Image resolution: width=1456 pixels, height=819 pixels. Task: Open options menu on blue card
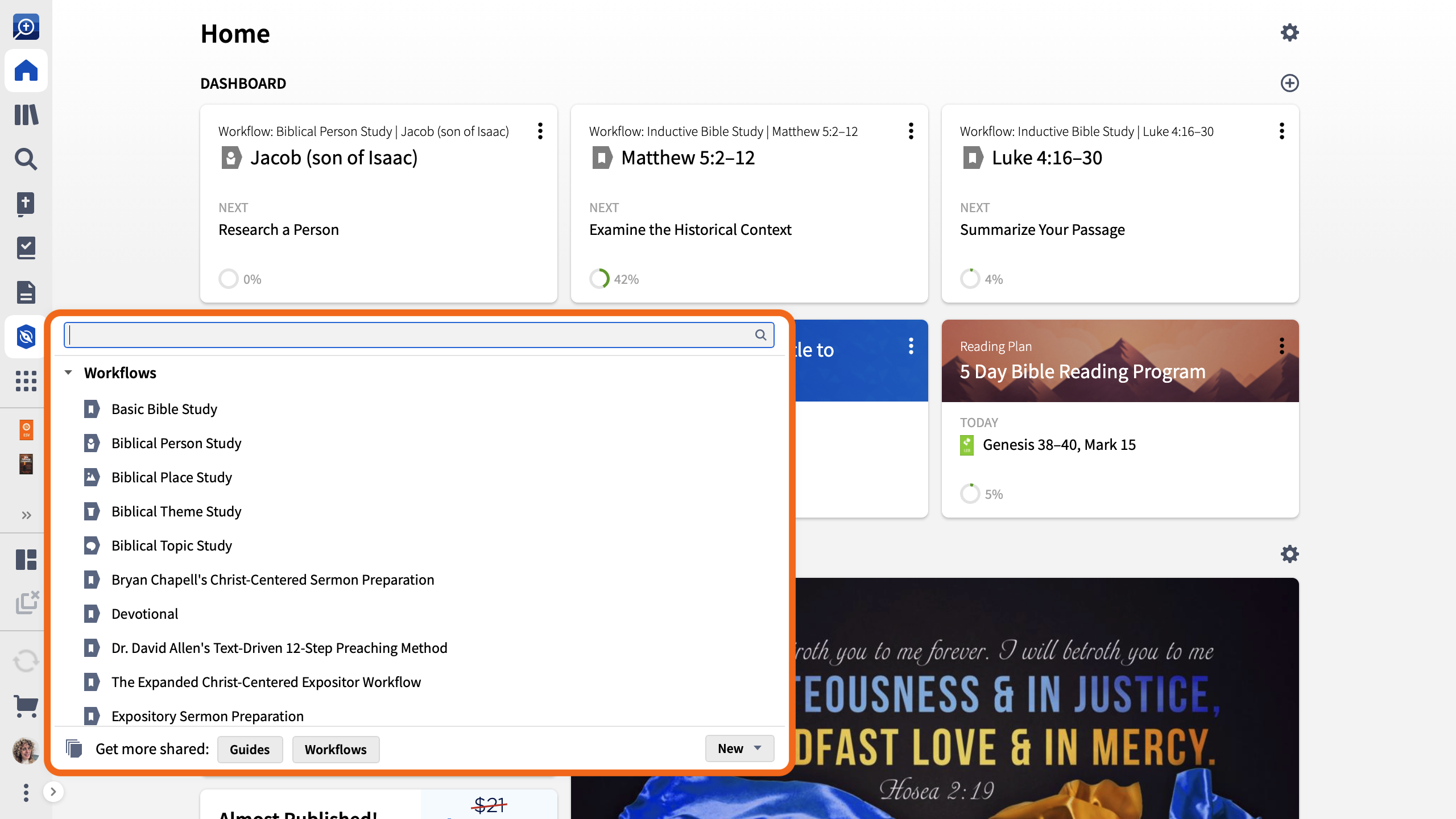tap(911, 346)
